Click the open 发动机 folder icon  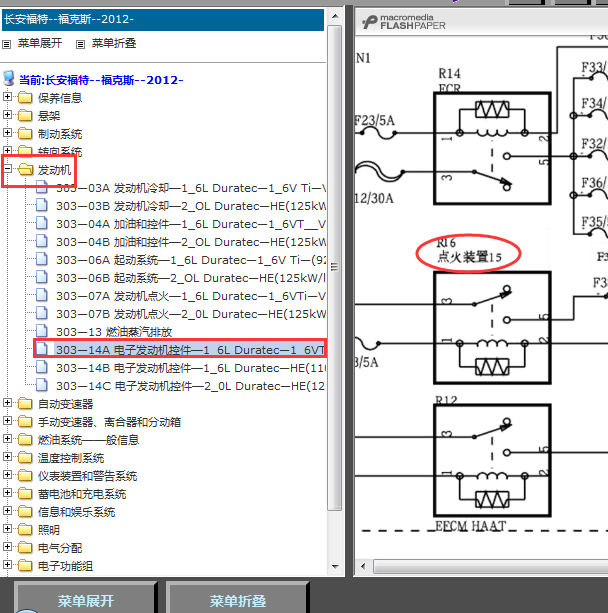(26, 169)
